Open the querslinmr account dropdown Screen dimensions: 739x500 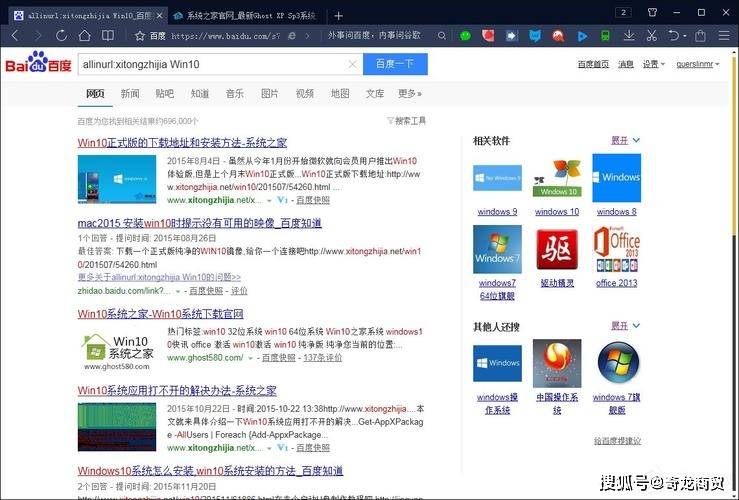click(698, 64)
